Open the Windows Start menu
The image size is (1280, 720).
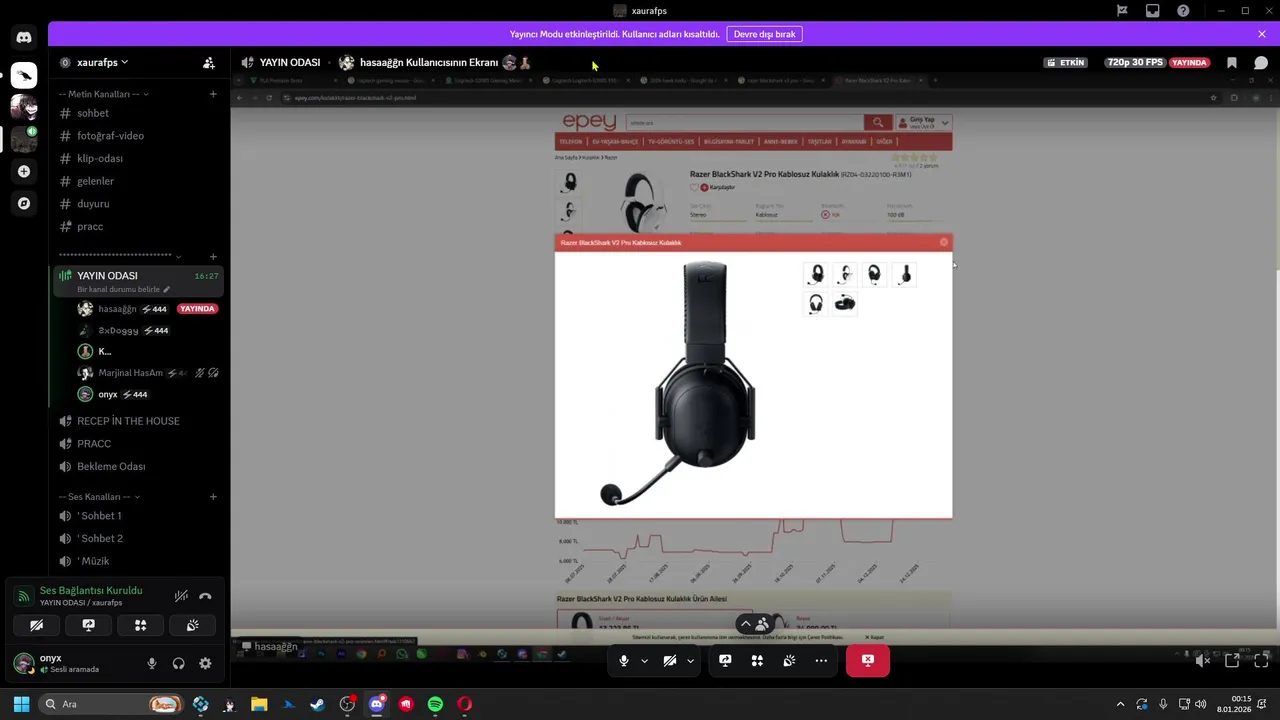[21, 704]
